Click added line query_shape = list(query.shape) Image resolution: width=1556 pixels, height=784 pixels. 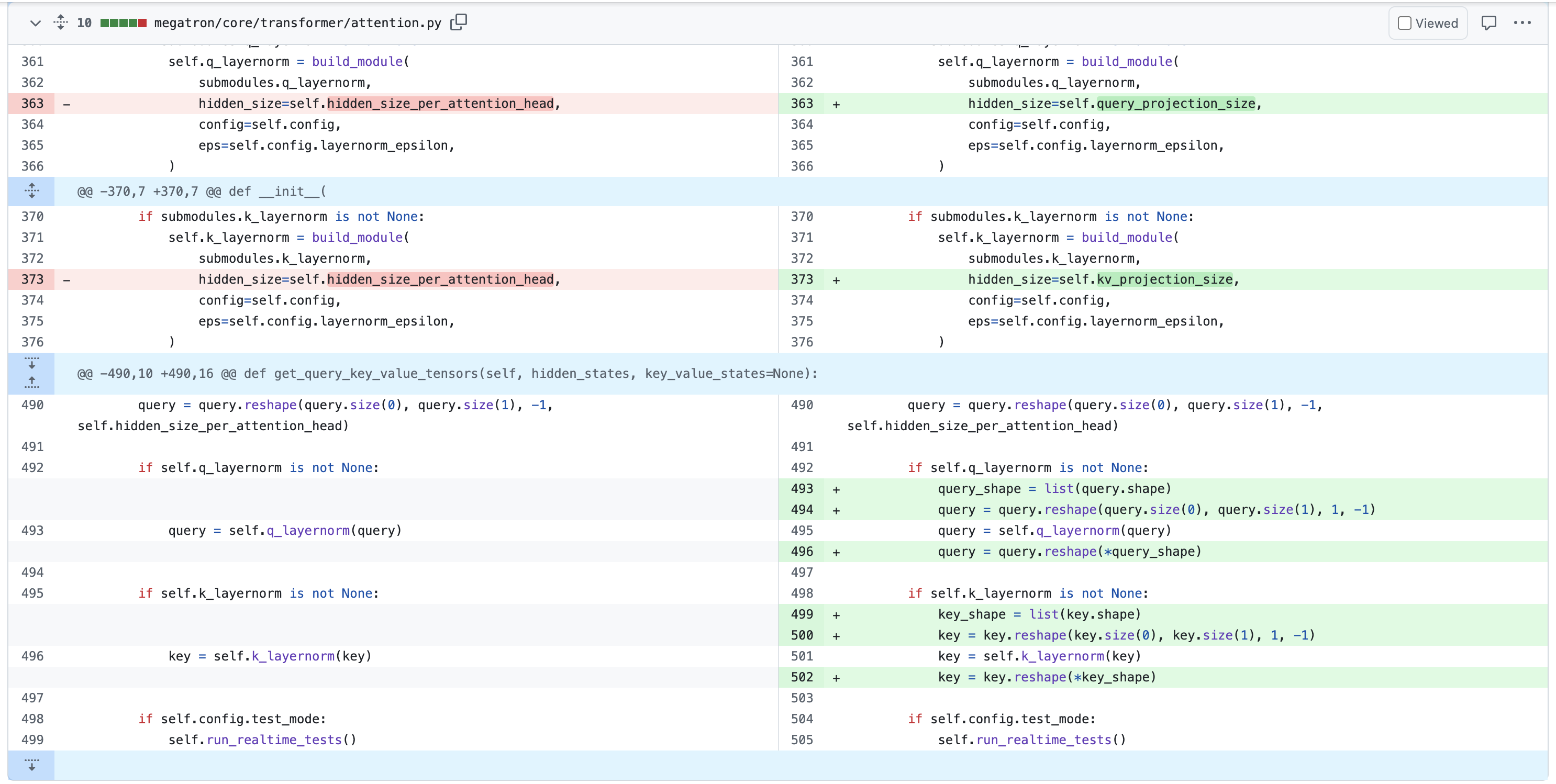1054,489
